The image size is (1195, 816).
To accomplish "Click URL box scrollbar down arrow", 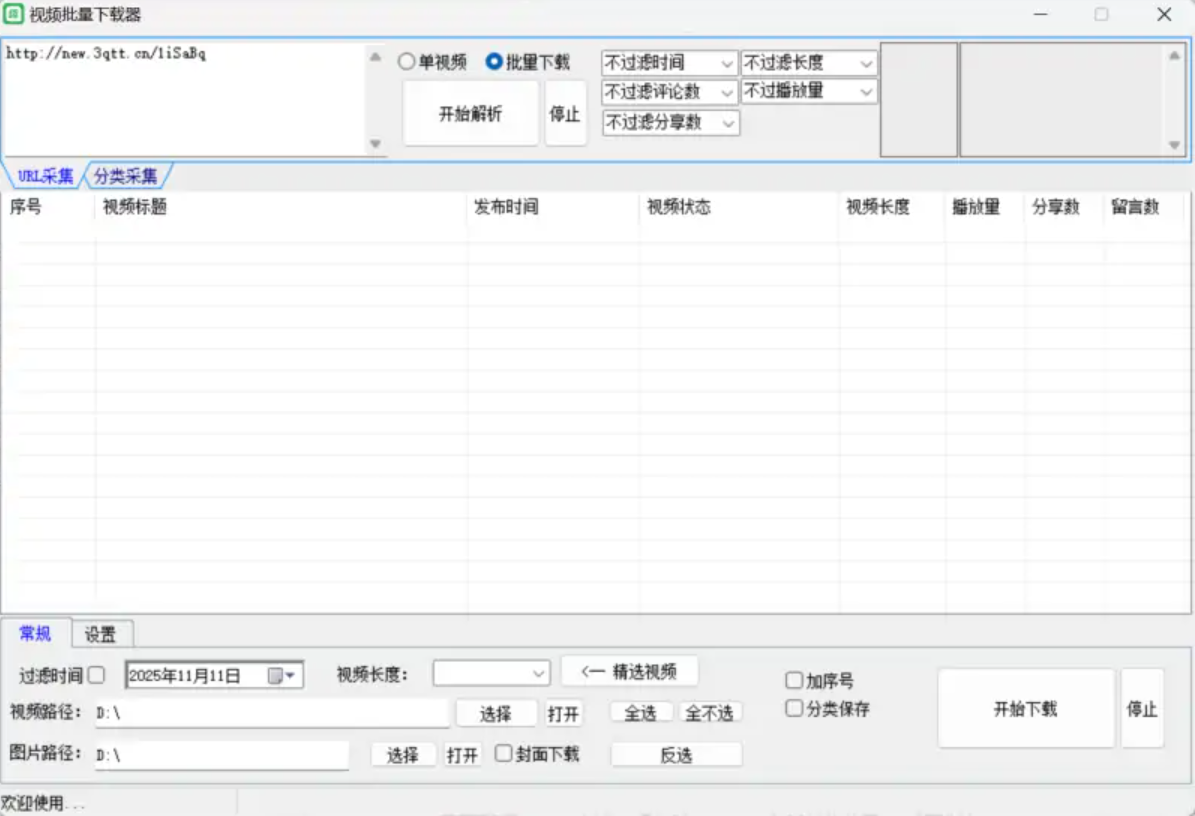I will tap(375, 143).
